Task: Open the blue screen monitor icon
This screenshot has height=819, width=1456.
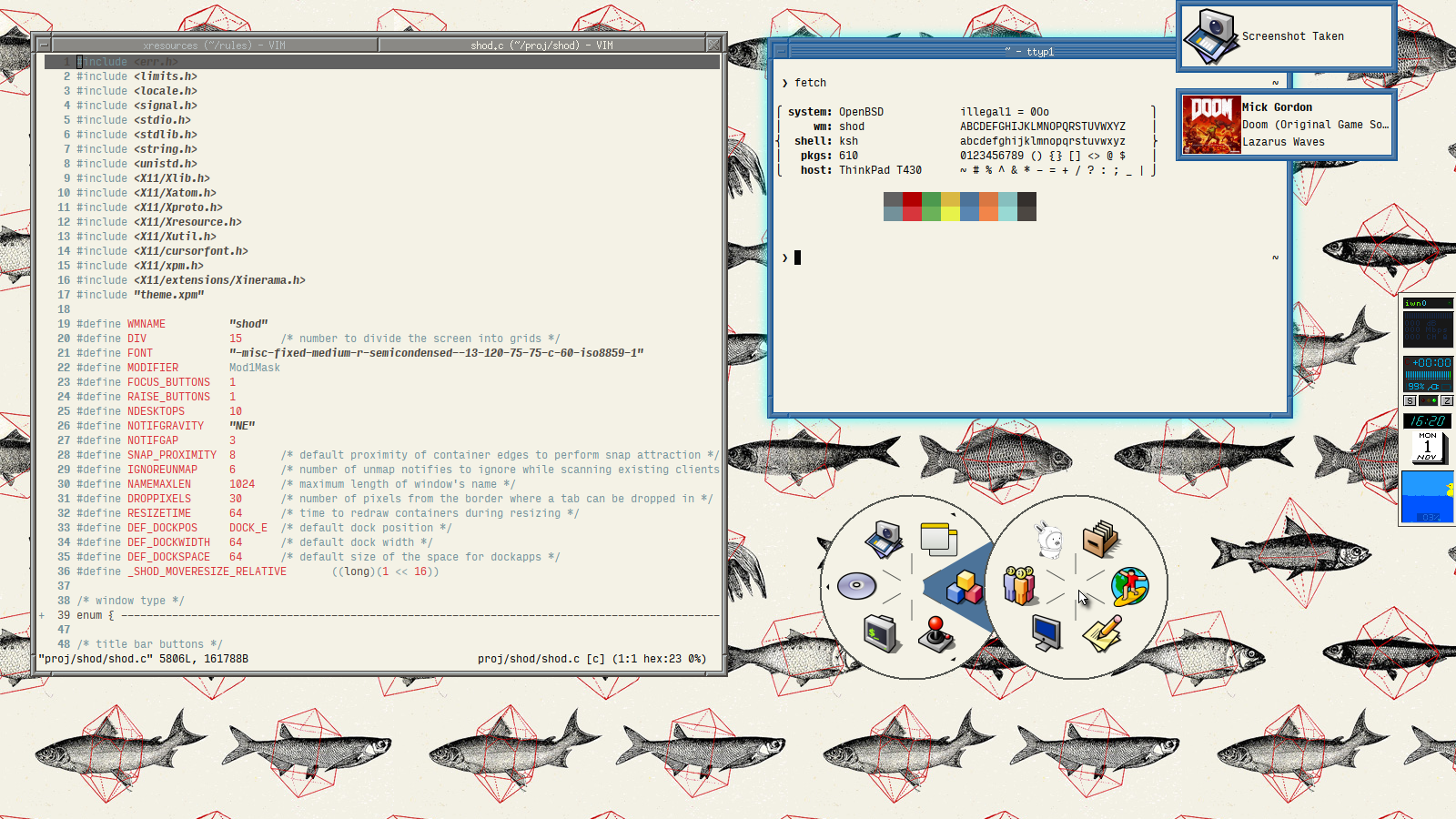Action: [x=1046, y=632]
